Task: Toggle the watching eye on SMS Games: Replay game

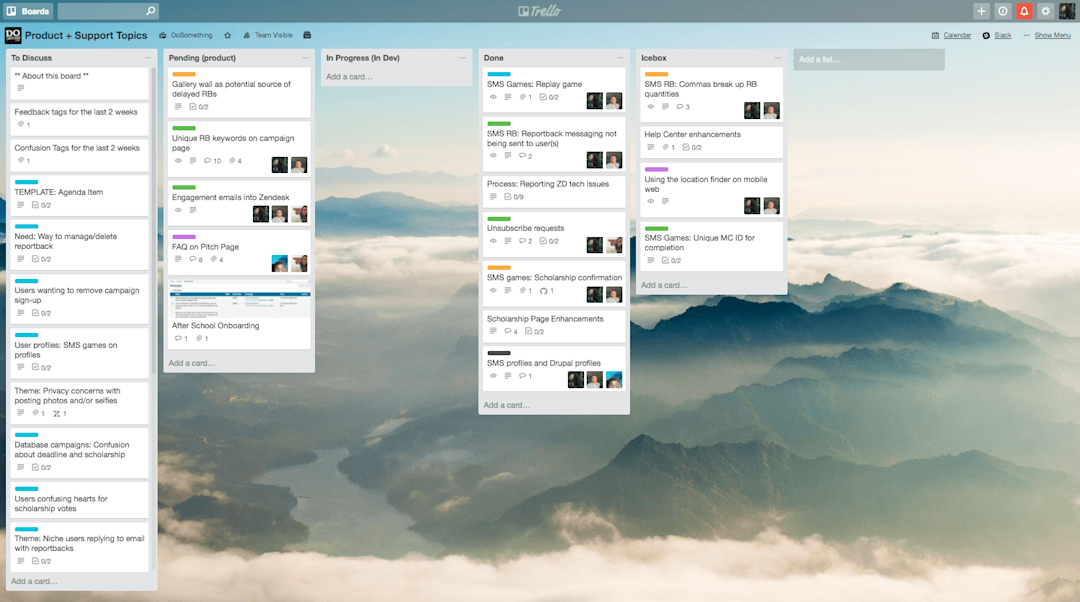Action: click(x=491, y=97)
